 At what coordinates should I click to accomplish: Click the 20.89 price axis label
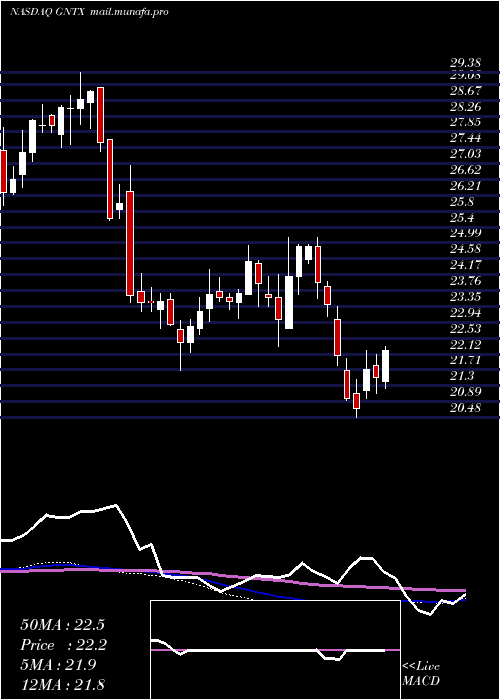(x=467, y=392)
